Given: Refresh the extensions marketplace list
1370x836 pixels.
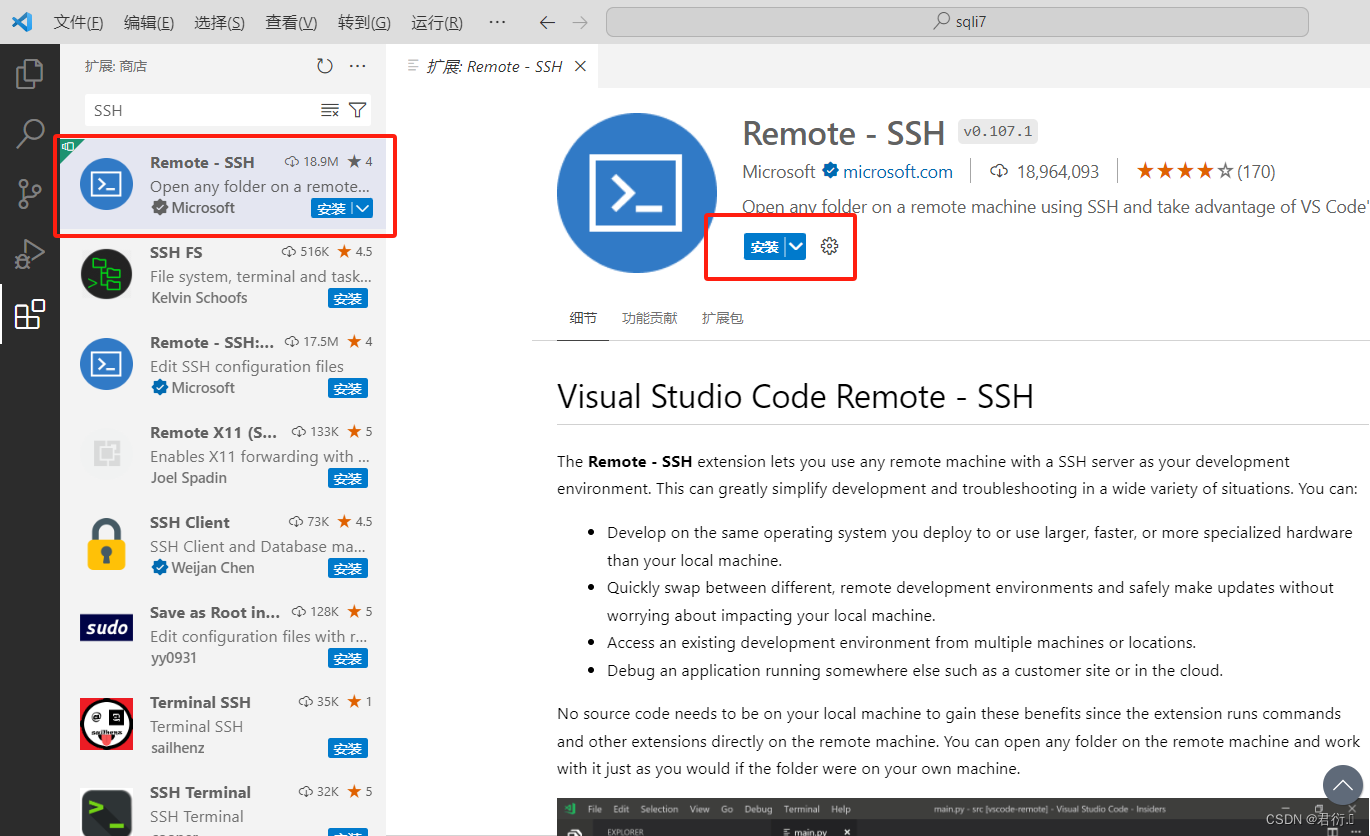Looking at the screenshot, I should pyautogui.click(x=325, y=66).
